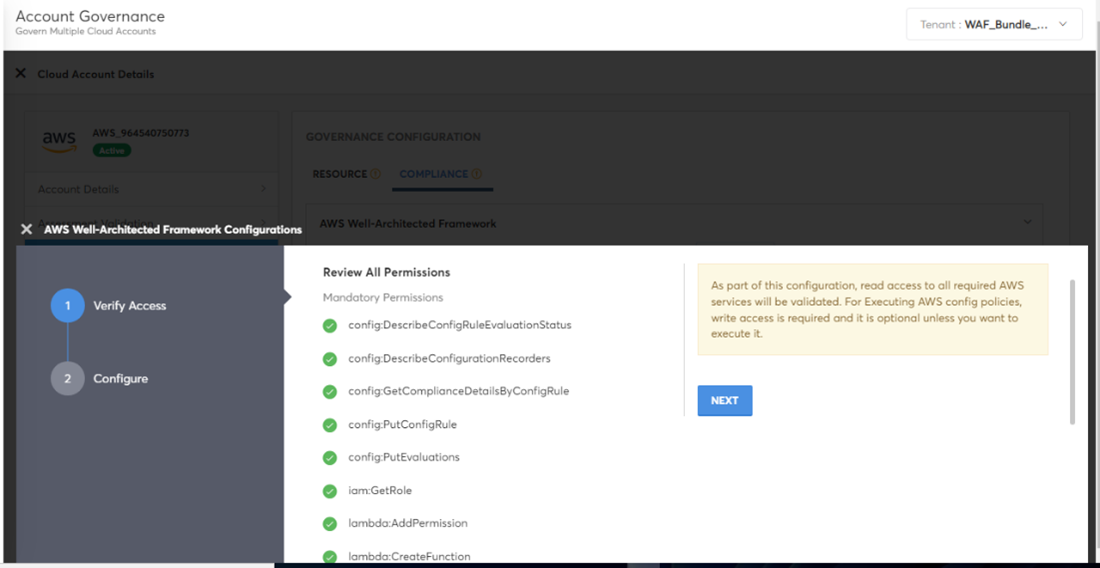Select the lambda:AddPermission permission text
This screenshot has width=1100, height=568.
click(x=408, y=523)
